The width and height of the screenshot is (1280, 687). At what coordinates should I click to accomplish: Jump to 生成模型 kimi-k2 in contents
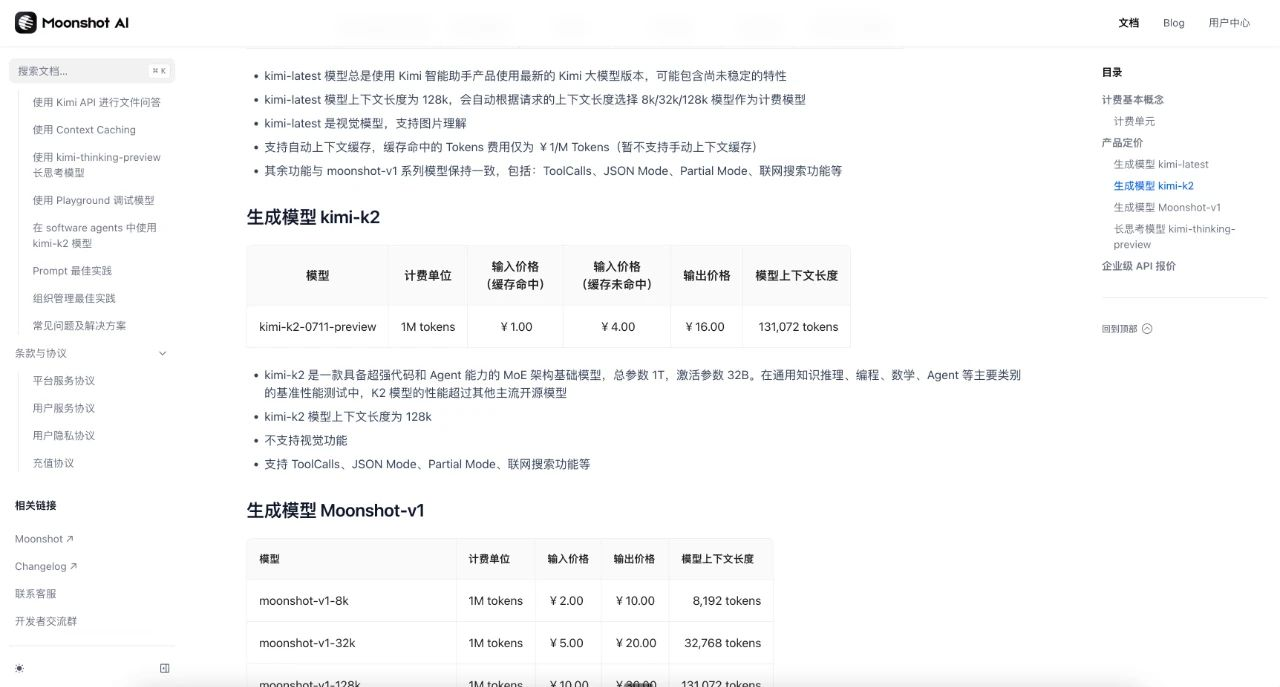point(1154,186)
